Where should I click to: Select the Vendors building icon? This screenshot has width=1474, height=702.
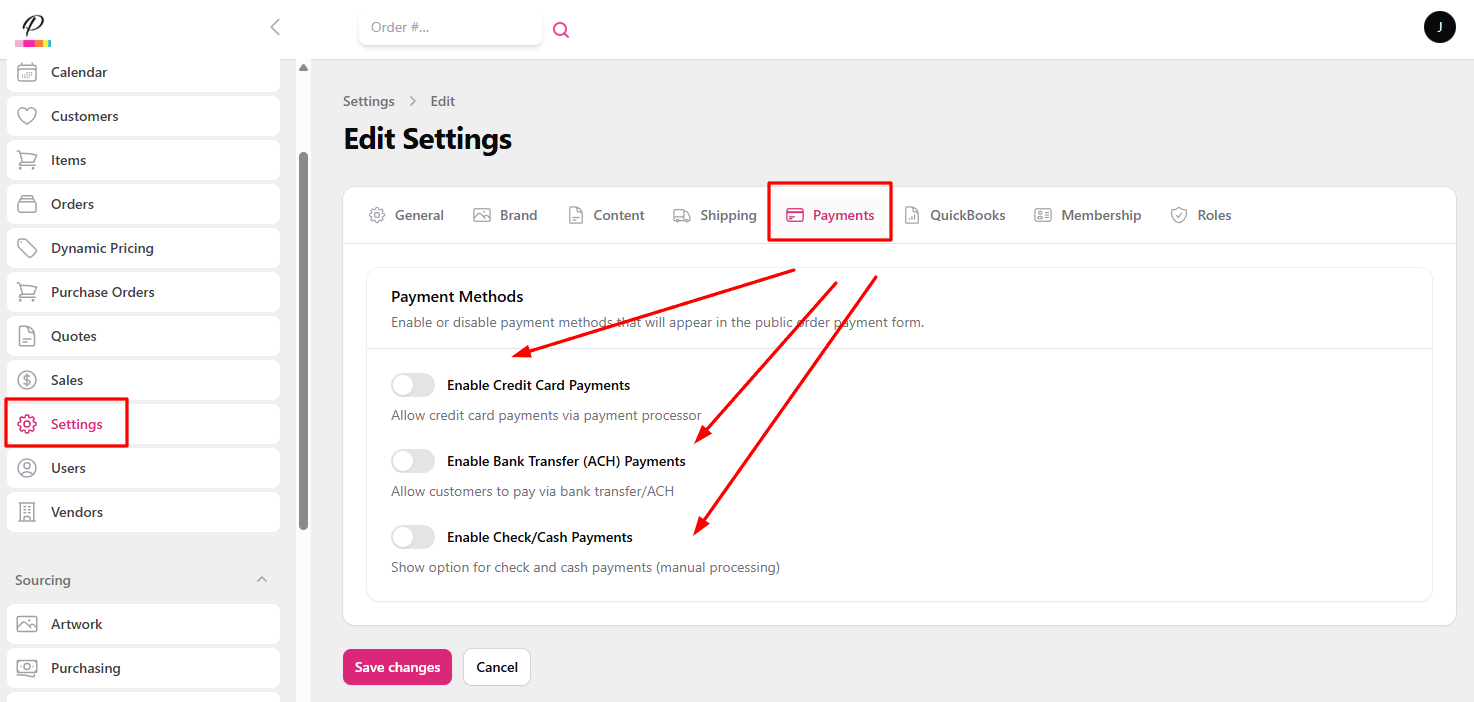(x=29, y=511)
